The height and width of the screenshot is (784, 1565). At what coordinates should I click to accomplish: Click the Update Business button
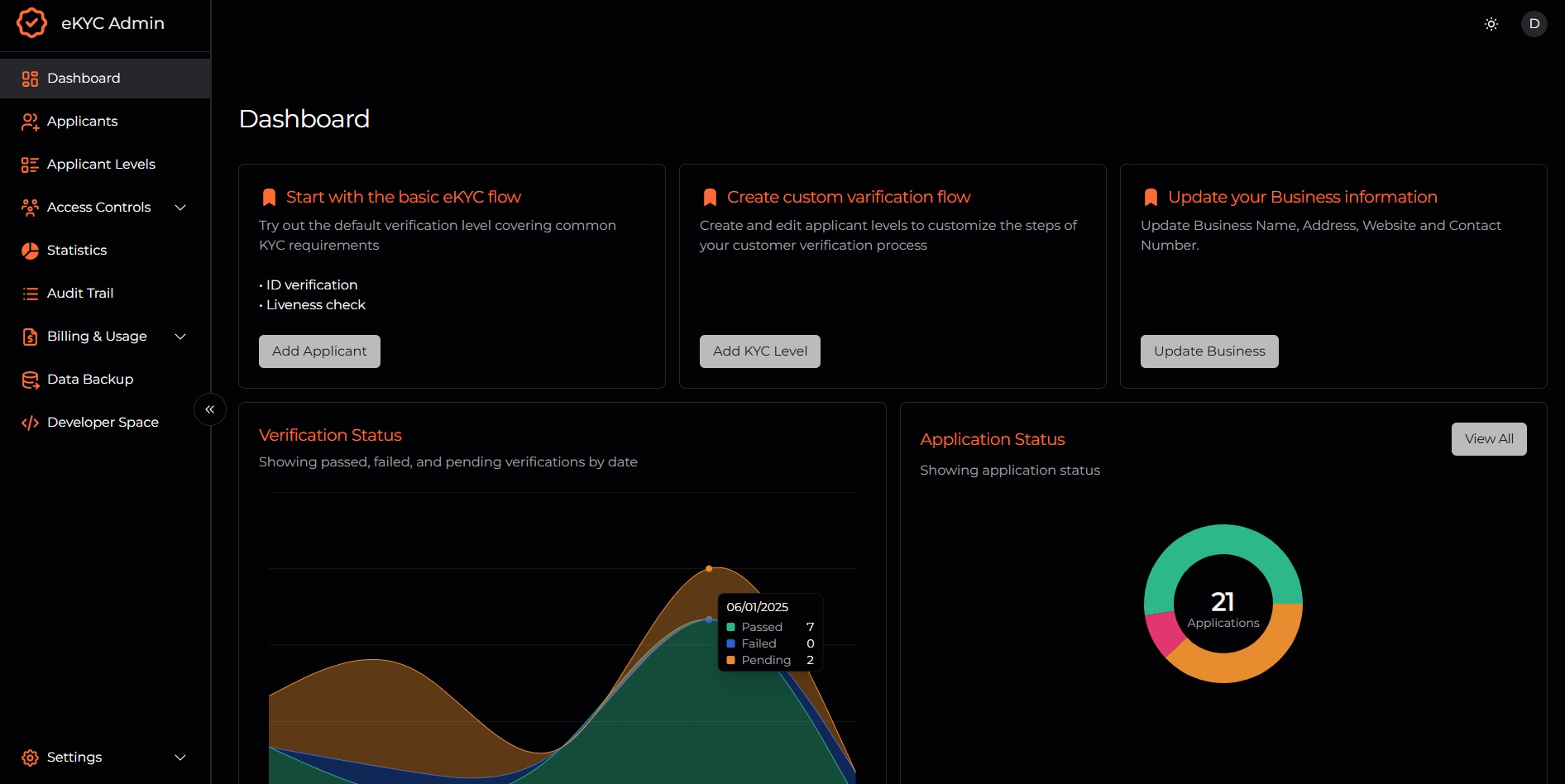point(1208,351)
